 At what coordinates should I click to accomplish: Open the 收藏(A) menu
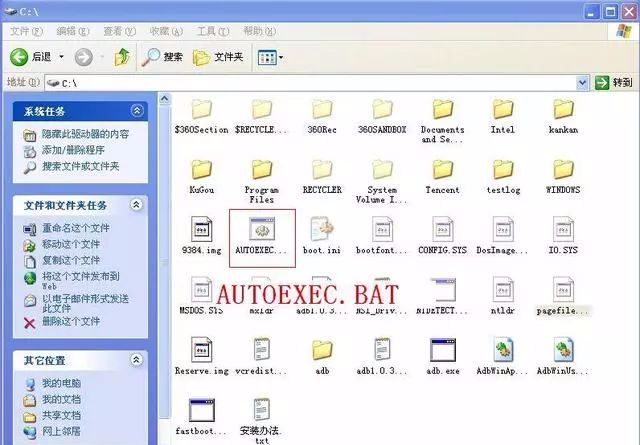pos(166,31)
